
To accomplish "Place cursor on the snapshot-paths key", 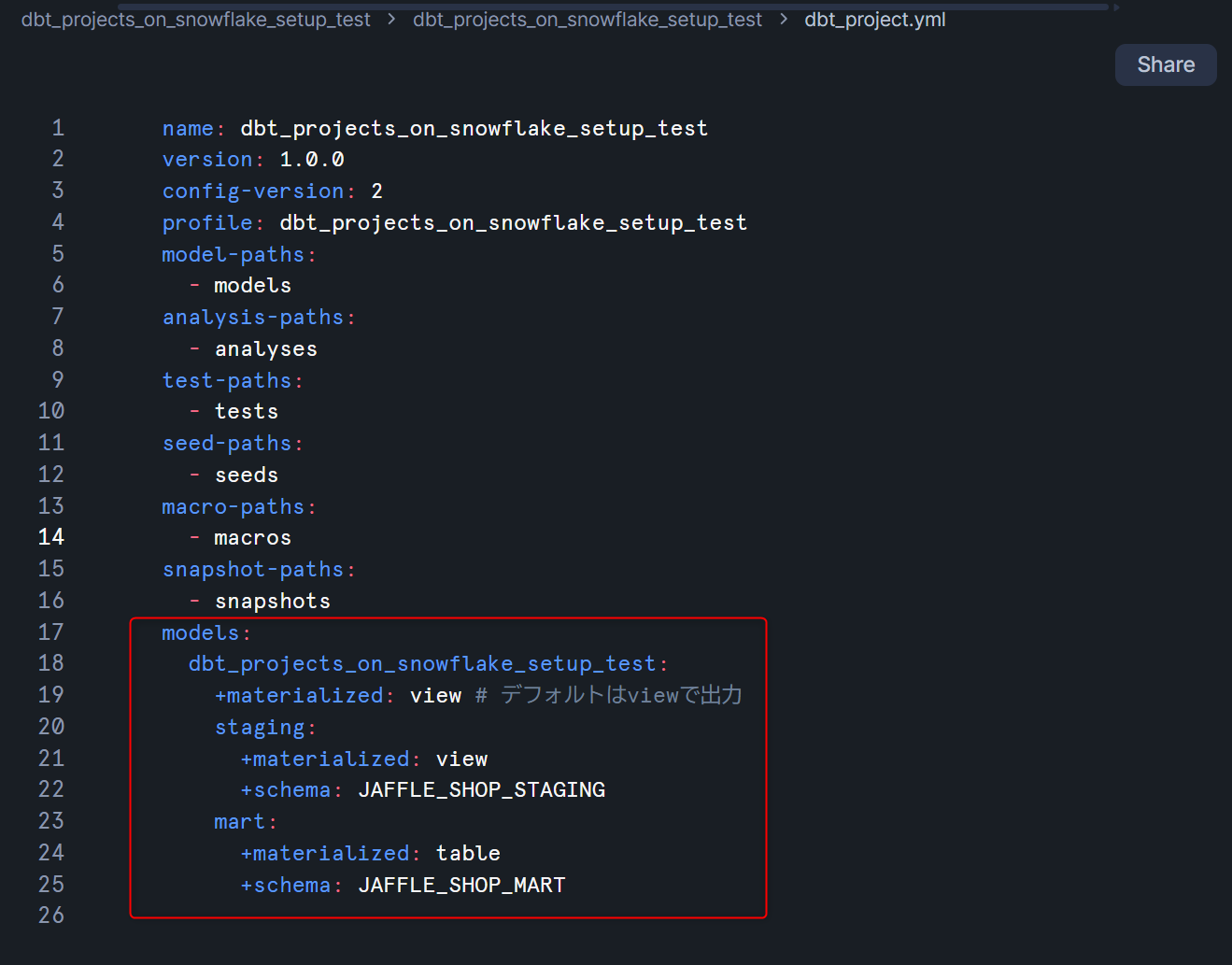I will pos(252,570).
